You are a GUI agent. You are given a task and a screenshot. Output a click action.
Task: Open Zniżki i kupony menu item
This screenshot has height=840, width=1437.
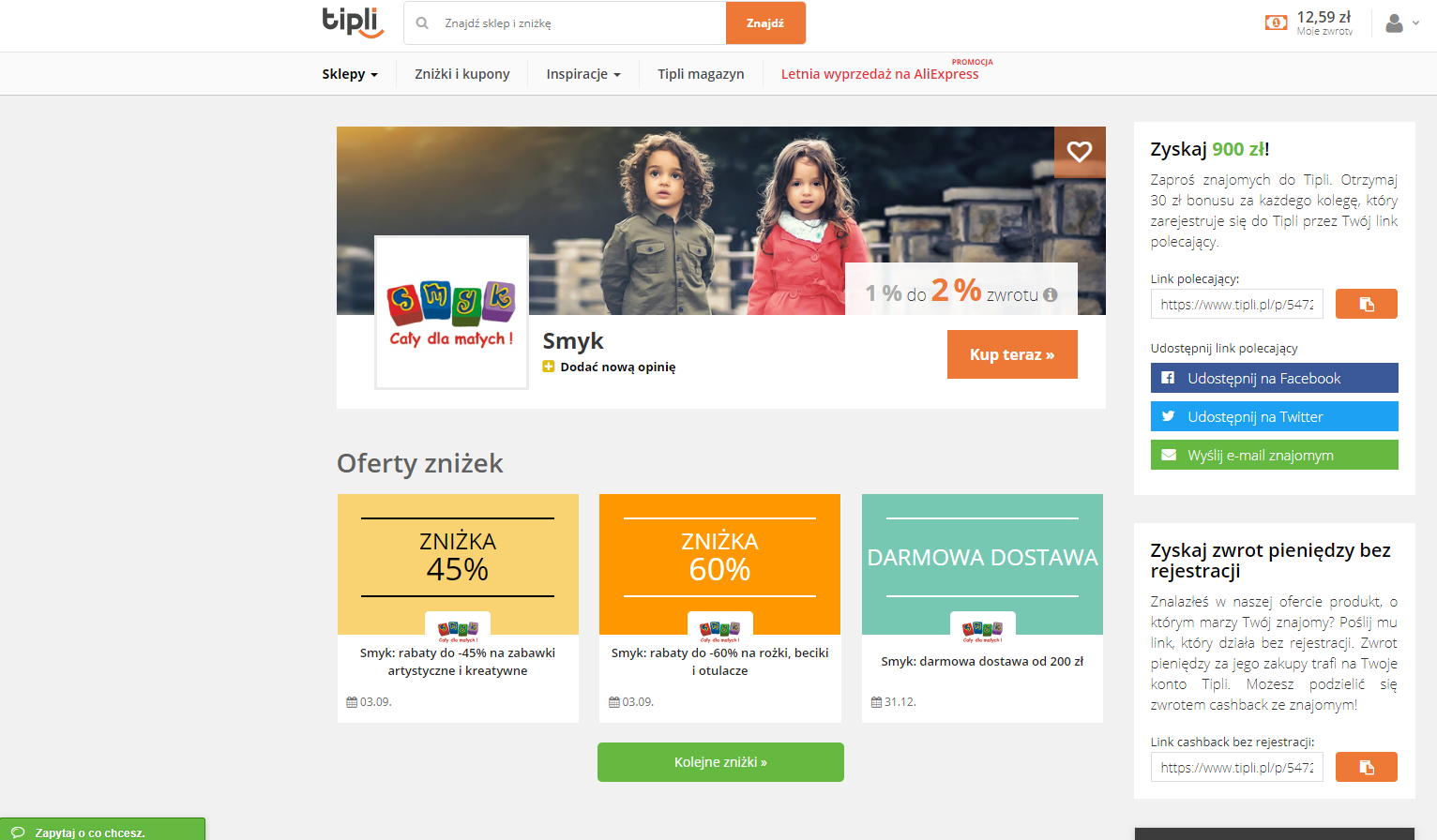[x=462, y=74]
